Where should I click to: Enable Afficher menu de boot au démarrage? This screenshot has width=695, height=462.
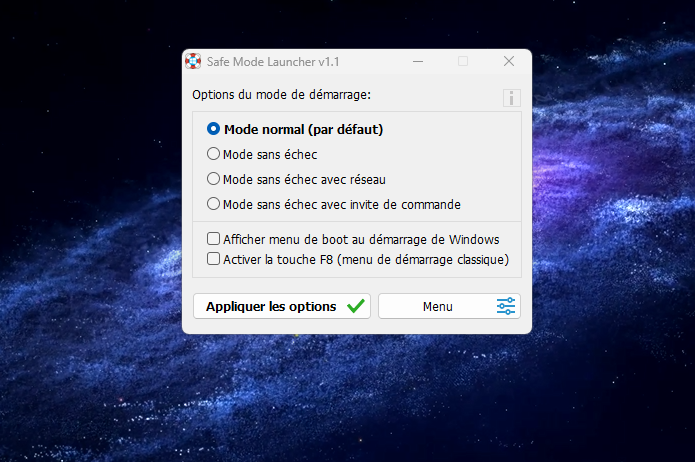pos(214,239)
